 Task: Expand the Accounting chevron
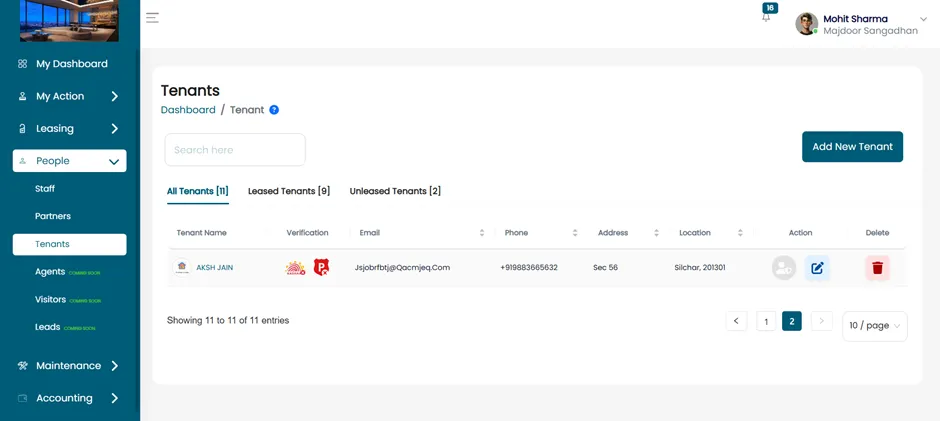(115, 398)
